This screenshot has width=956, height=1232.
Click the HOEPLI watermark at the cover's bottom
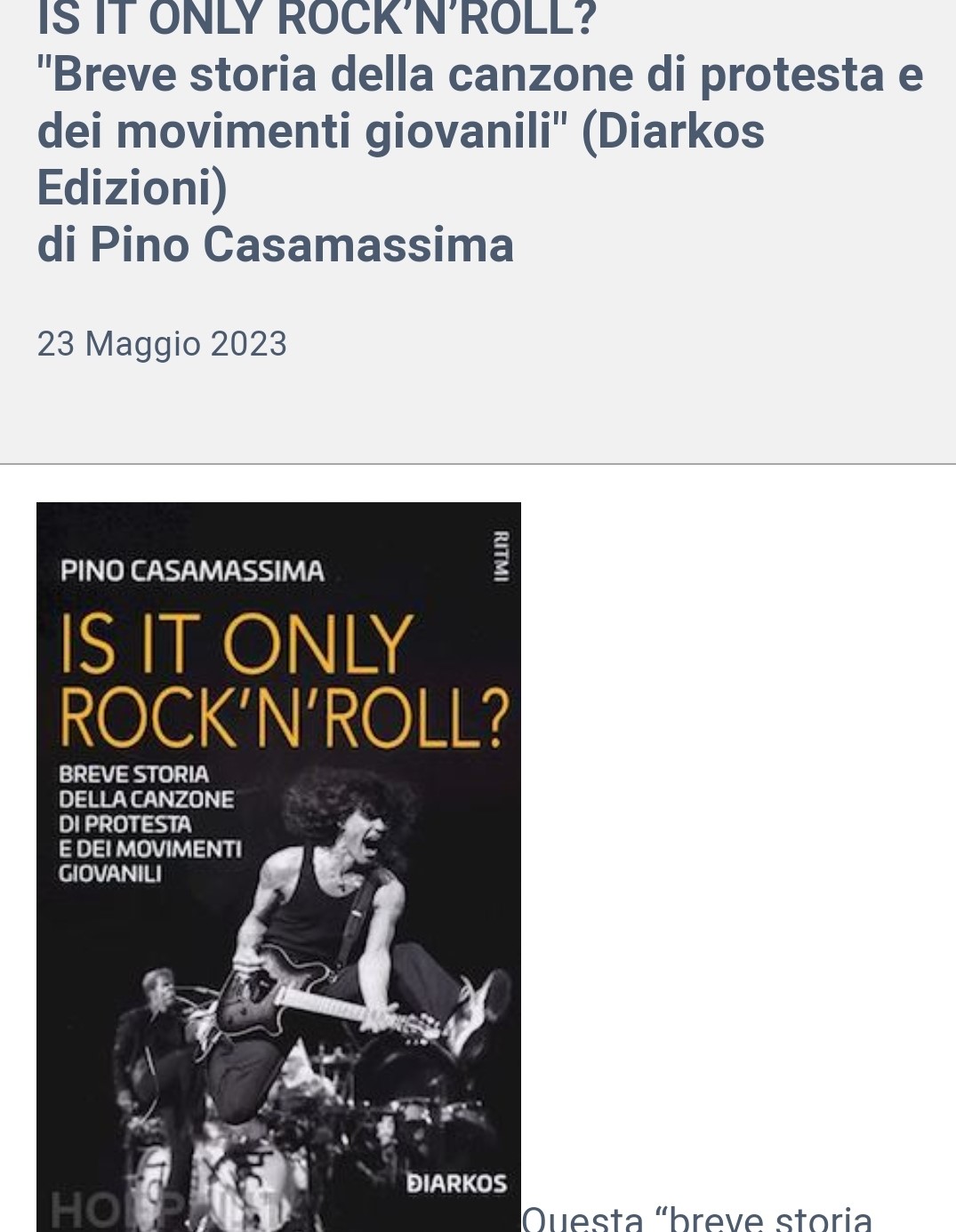pyautogui.click(x=169, y=1211)
